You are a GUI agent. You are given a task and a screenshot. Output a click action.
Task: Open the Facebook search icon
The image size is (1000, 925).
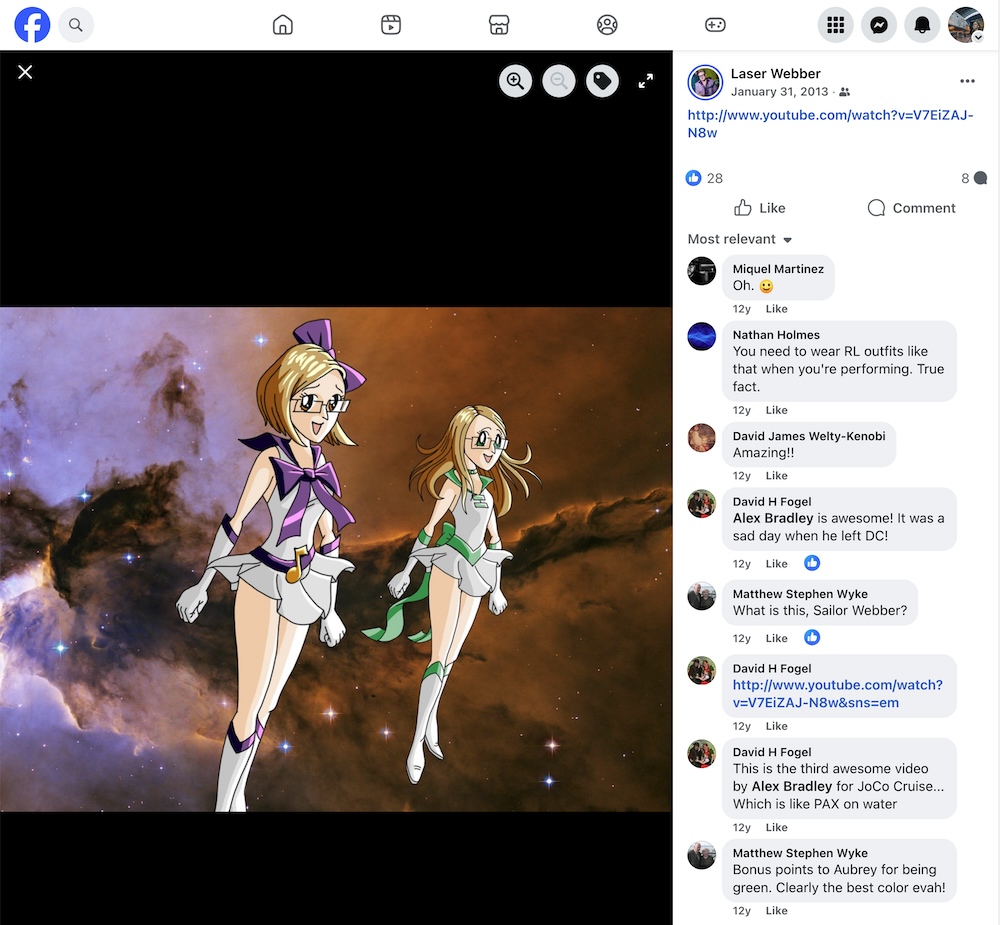[x=76, y=25]
